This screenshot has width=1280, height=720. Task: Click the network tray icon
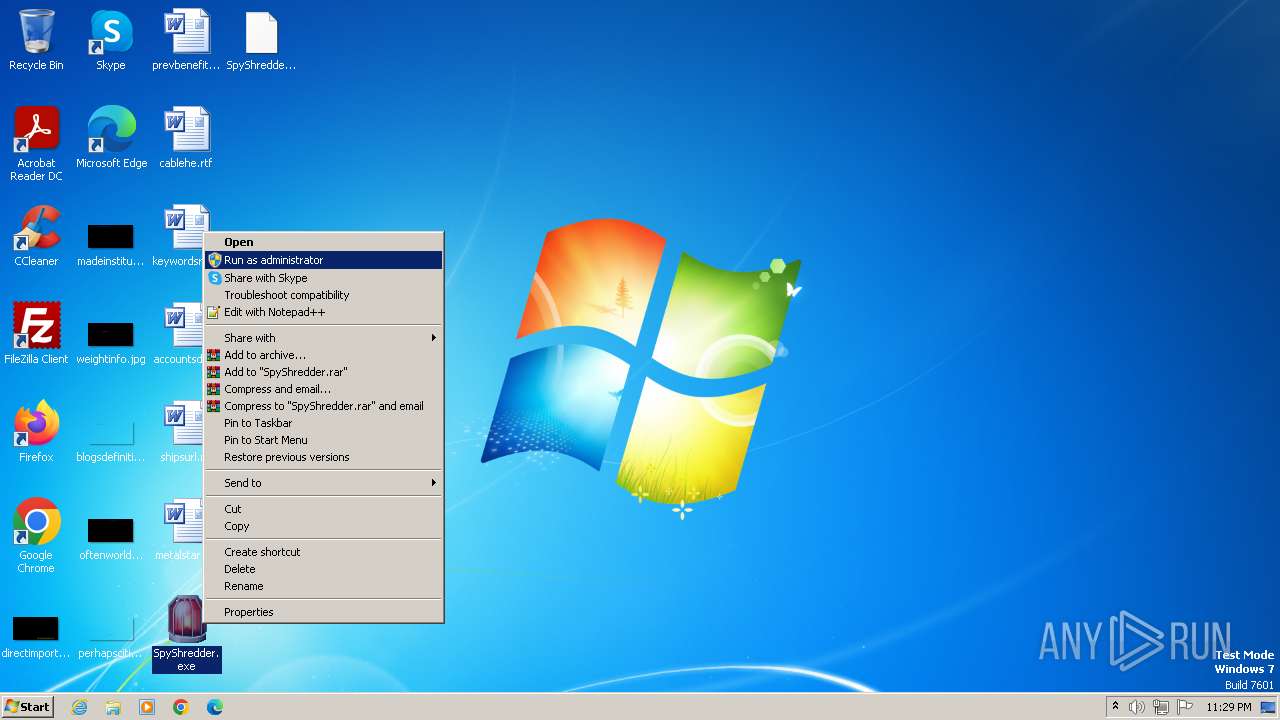[x=1161, y=707]
